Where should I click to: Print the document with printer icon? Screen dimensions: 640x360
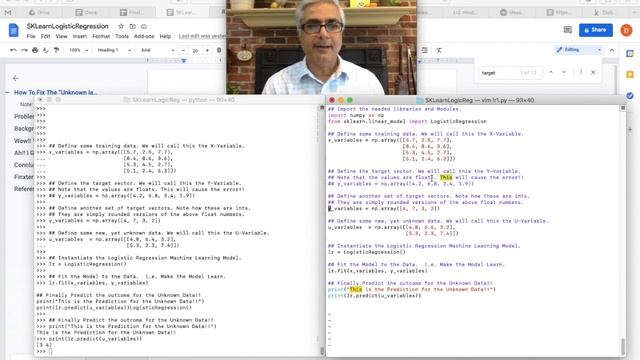click(x=35, y=50)
